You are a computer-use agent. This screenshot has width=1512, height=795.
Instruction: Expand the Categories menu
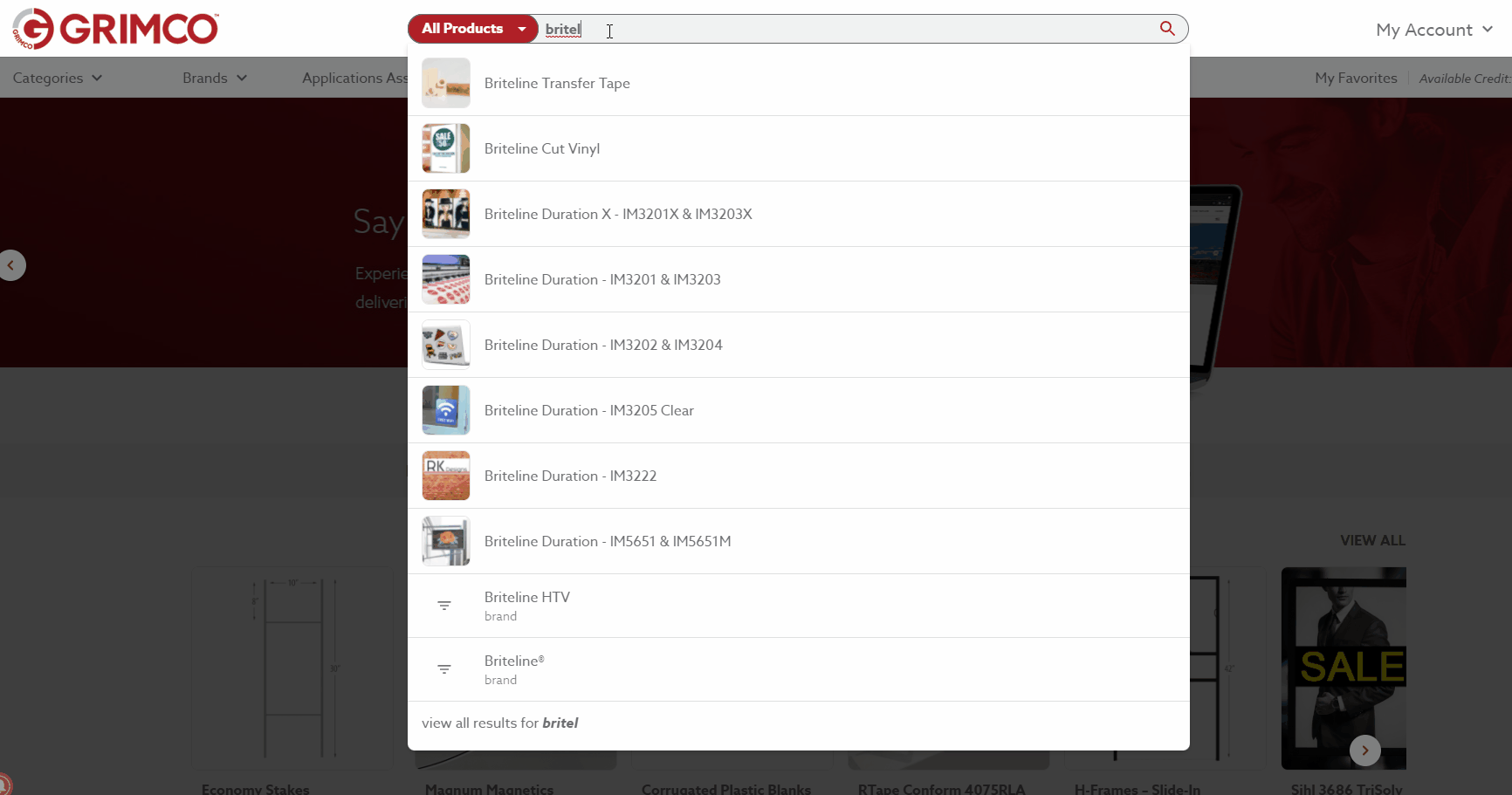(x=58, y=78)
